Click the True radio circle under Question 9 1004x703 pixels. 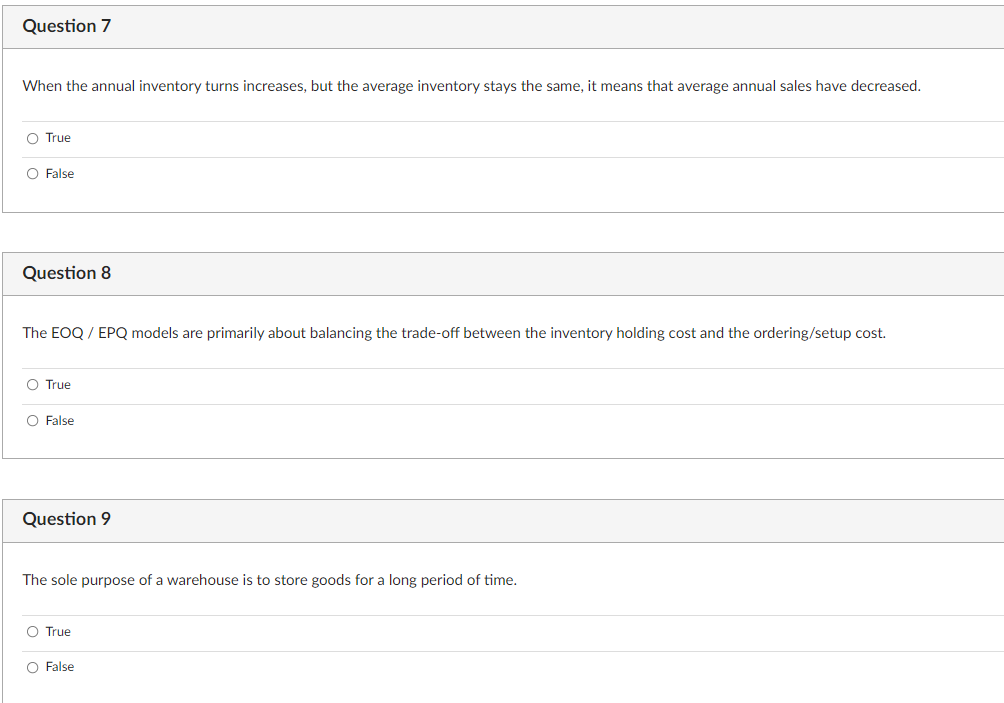click(x=32, y=631)
